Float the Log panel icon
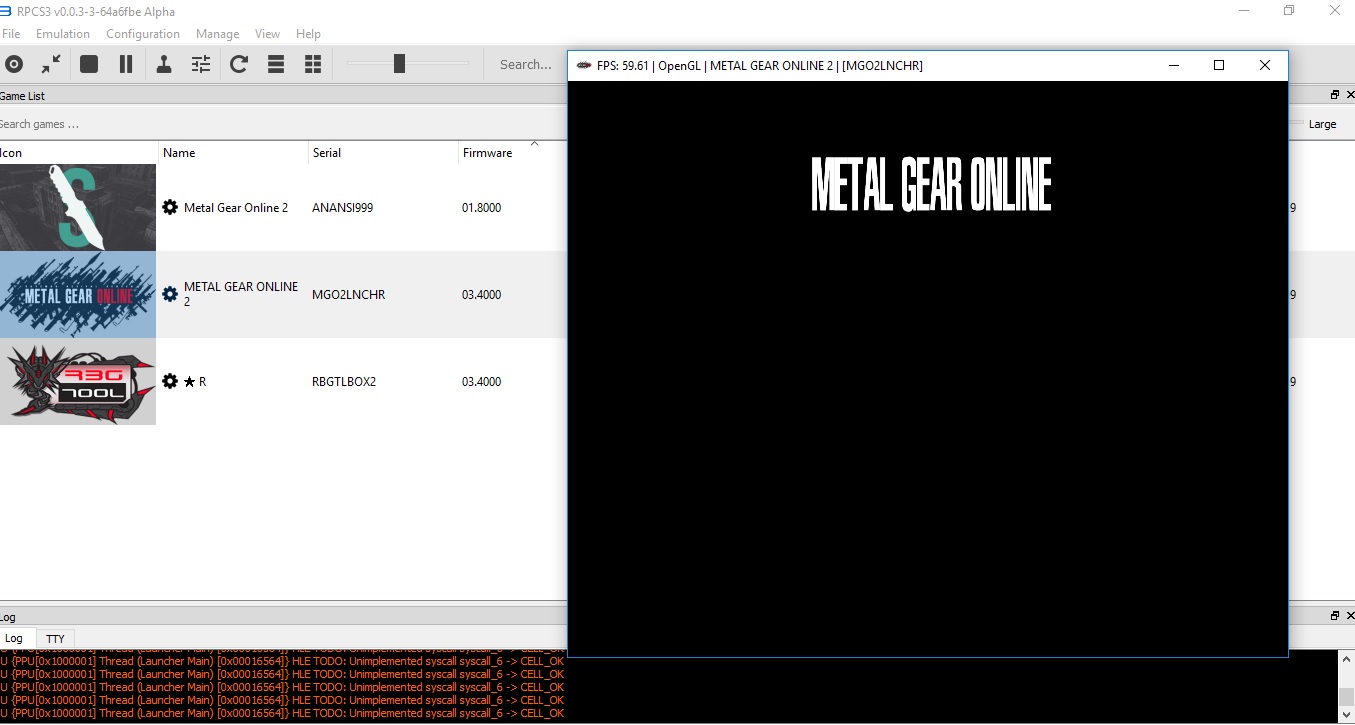 point(1335,616)
